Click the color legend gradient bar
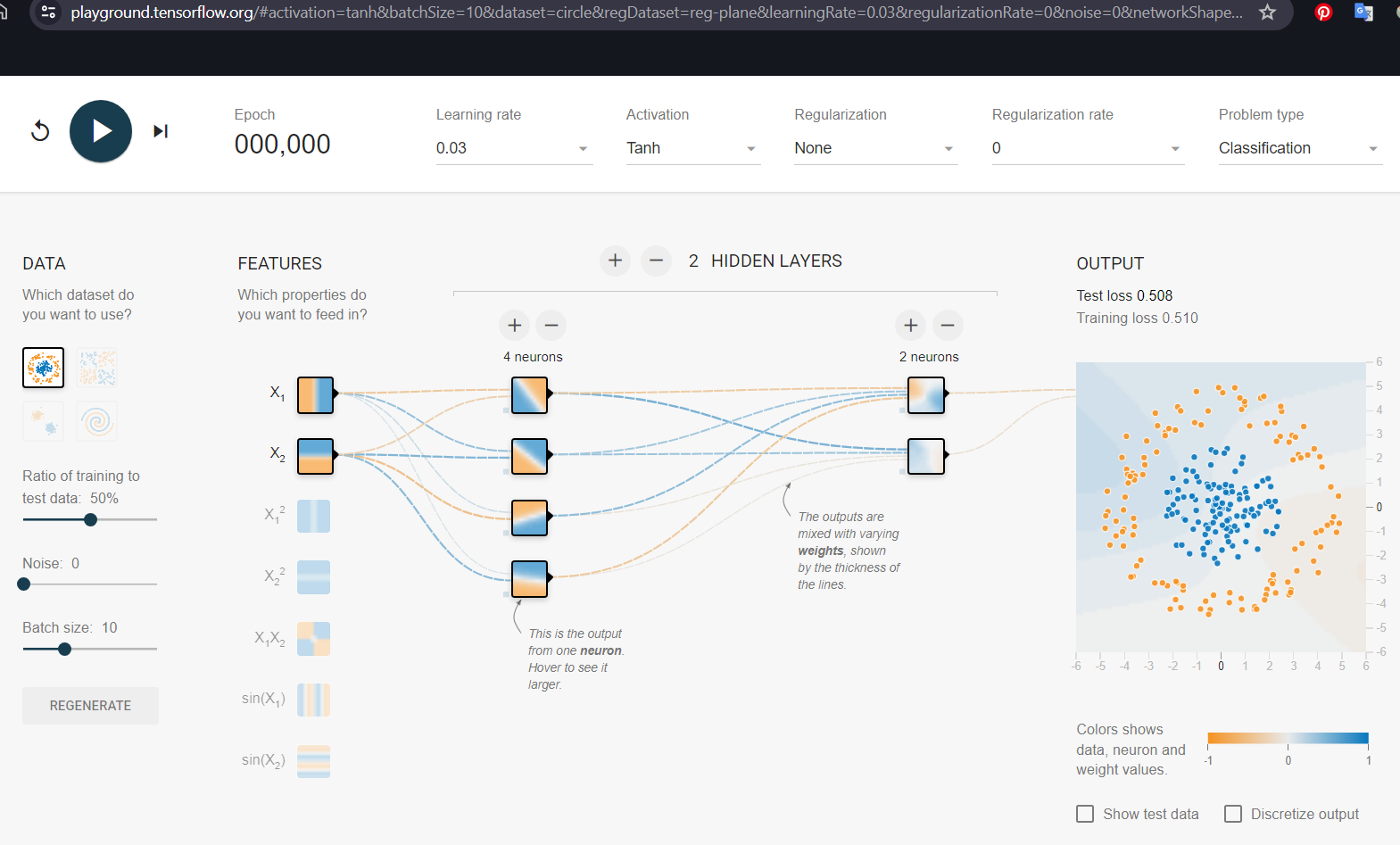 (x=1288, y=738)
